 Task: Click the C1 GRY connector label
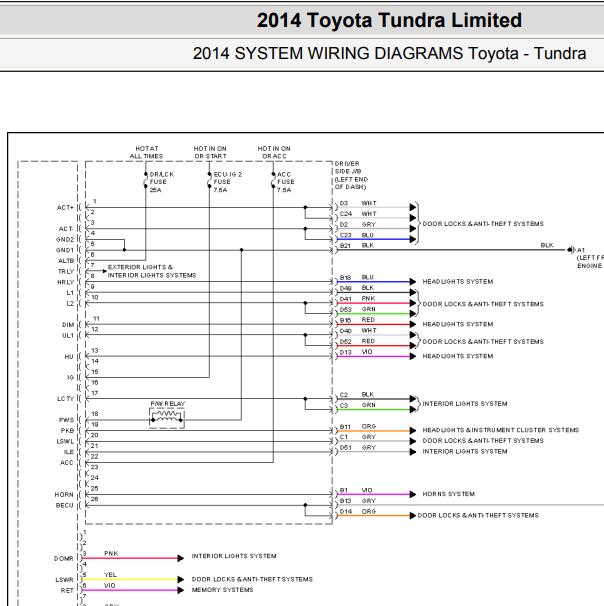coord(358,437)
